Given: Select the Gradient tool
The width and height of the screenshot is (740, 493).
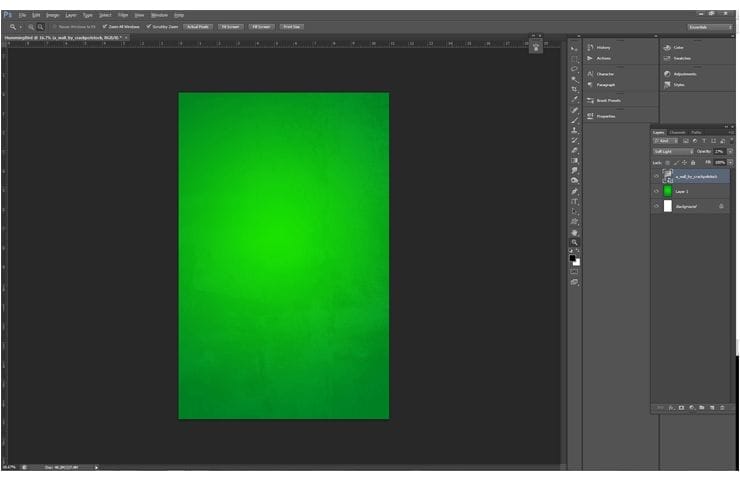Looking at the screenshot, I should (574, 161).
